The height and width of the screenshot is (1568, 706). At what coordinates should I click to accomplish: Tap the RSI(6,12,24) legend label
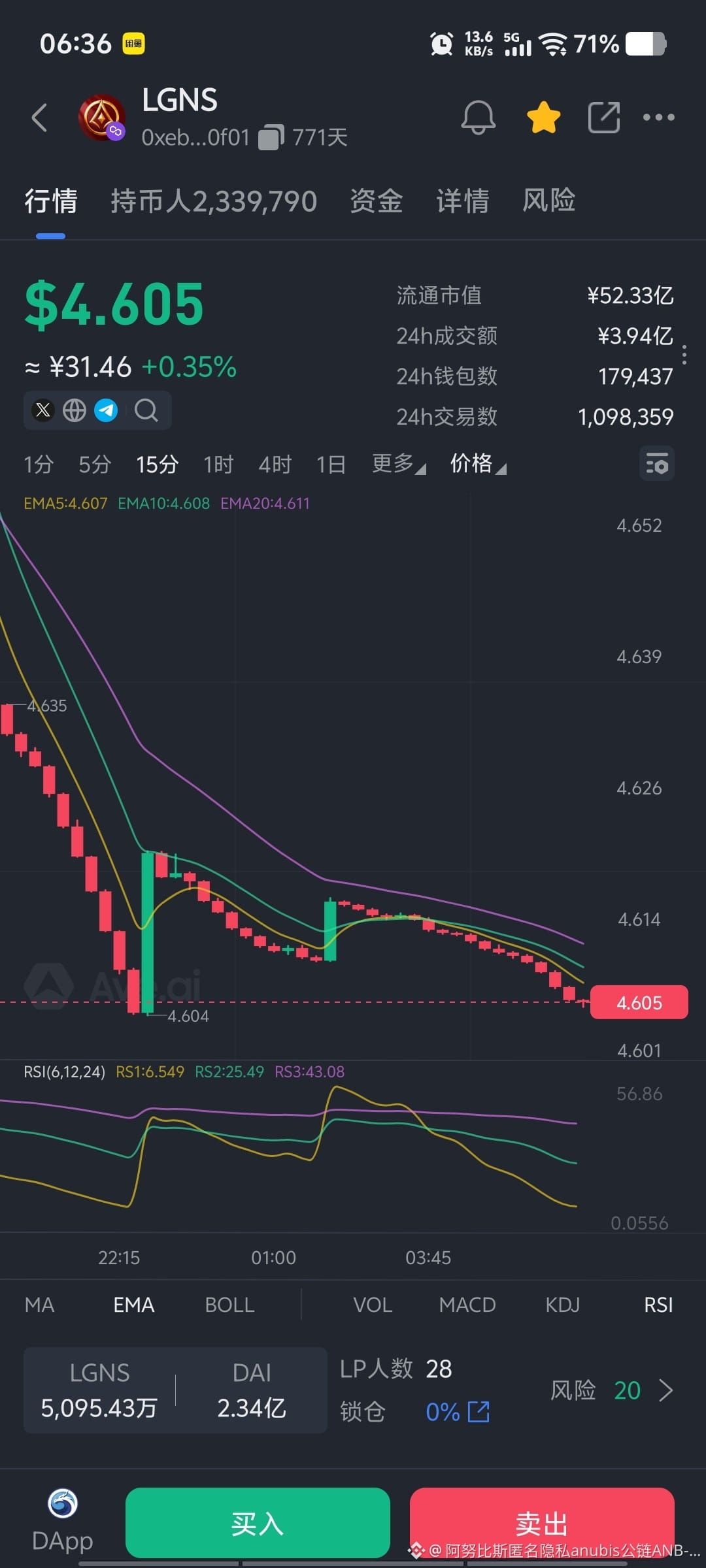pos(64,1071)
